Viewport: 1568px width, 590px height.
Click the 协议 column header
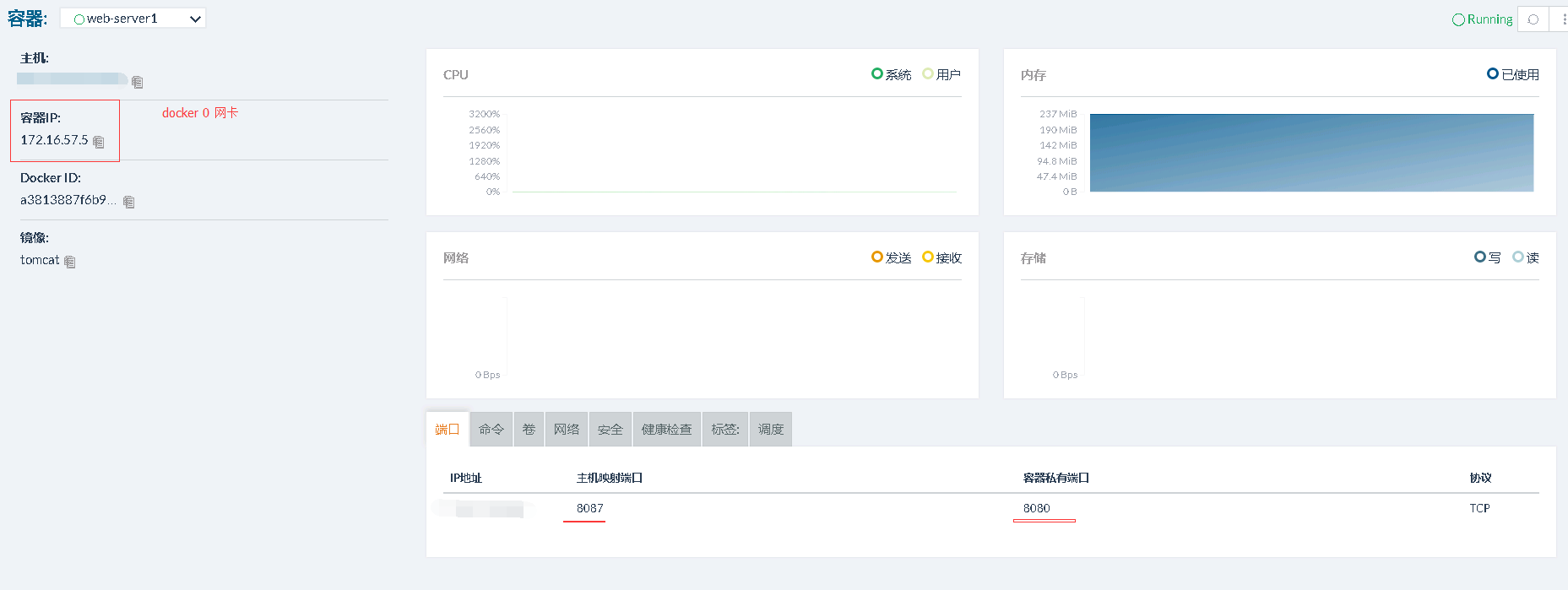pos(1480,478)
